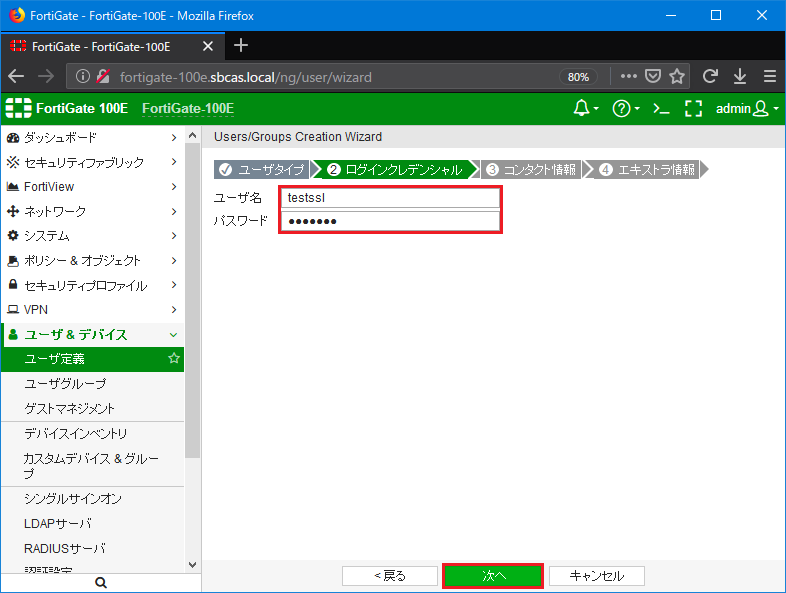
Task: Reset the 80% zoom level indicator
Action: [x=578, y=77]
